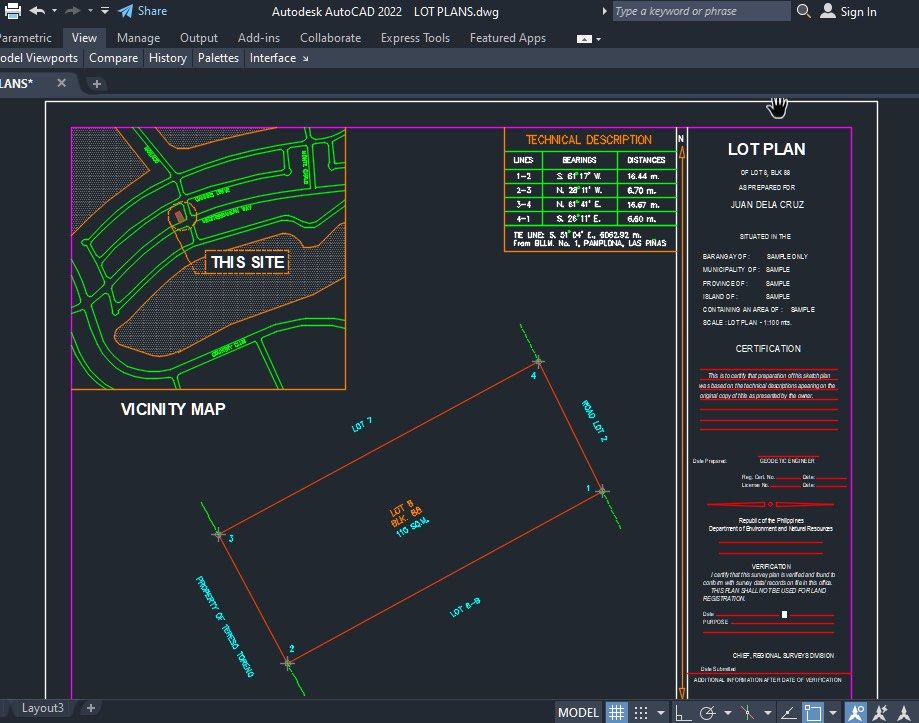The image size is (919, 723).
Task: Click the ROAD LOT 2 label
Action: click(x=594, y=421)
